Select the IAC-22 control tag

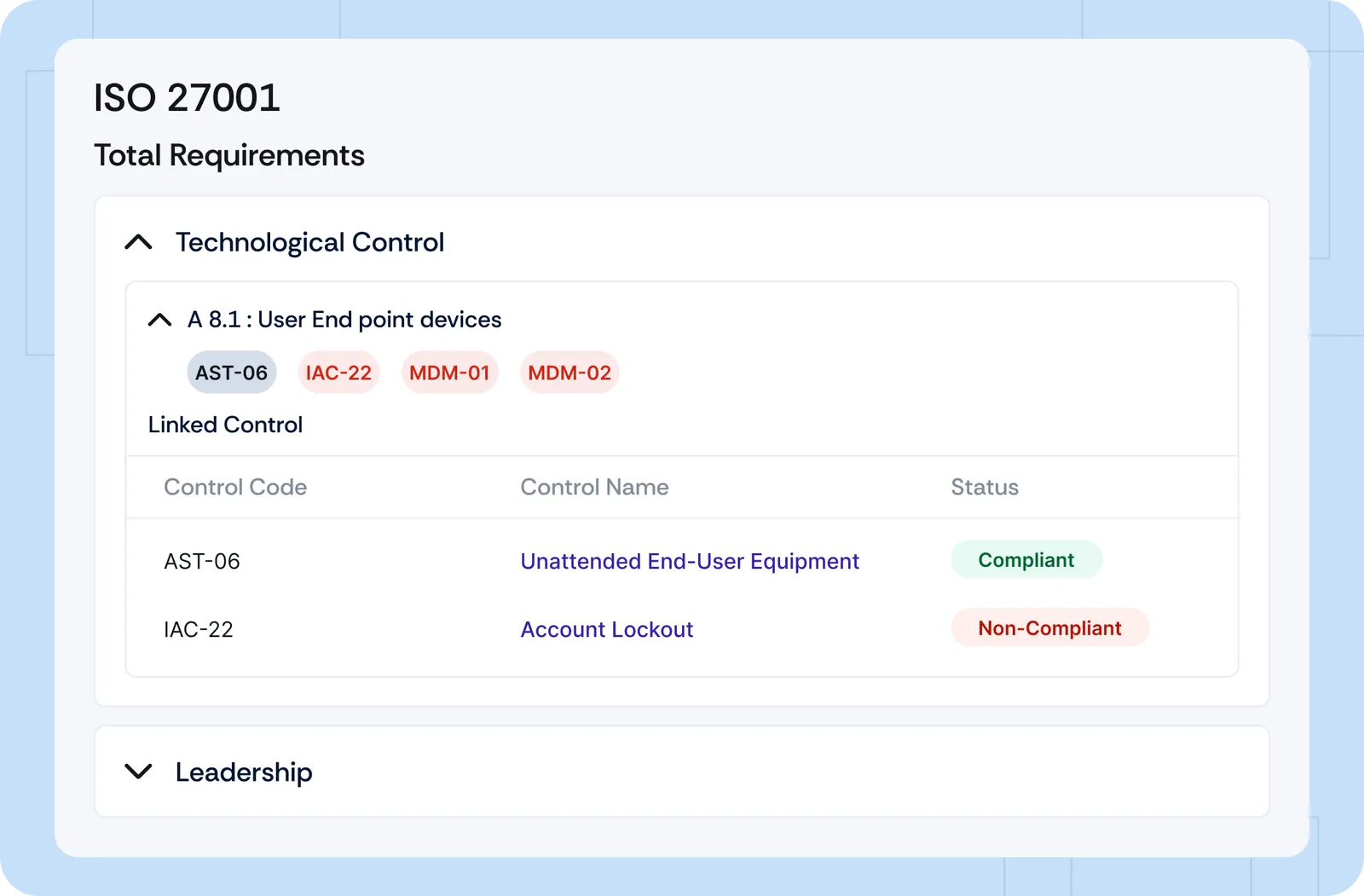coord(338,373)
